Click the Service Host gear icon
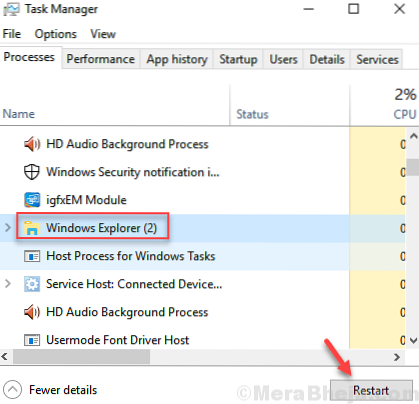The width and height of the screenshot is (419, 404). pyautogui.click(x=32, y=284)
